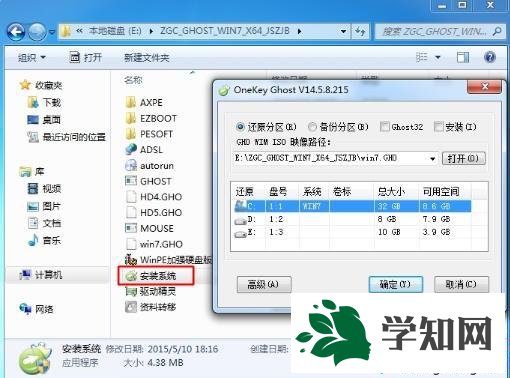Expand the image path combo box arrow
510x378 pixels.
point(433,159)
